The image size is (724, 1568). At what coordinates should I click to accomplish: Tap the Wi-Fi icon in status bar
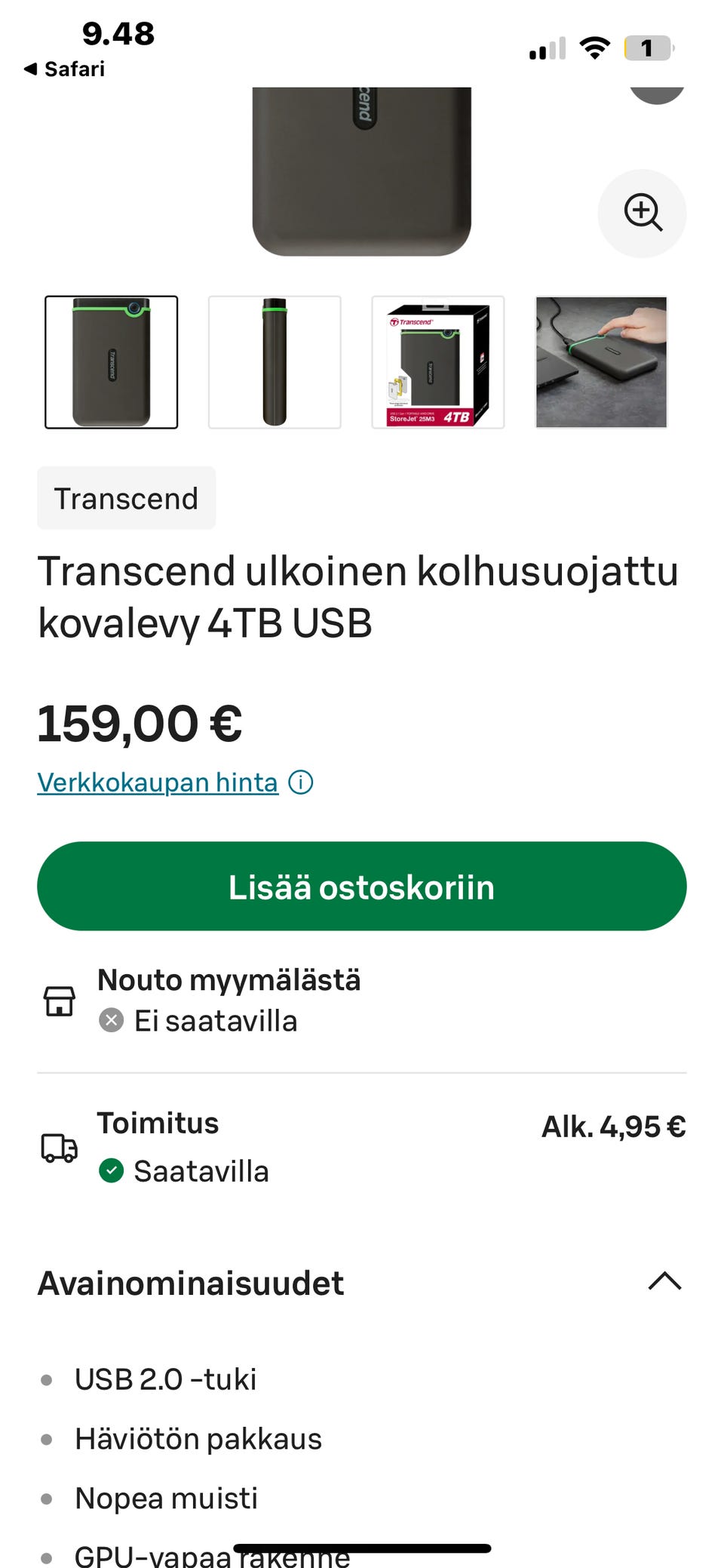(x=595, y=47)
